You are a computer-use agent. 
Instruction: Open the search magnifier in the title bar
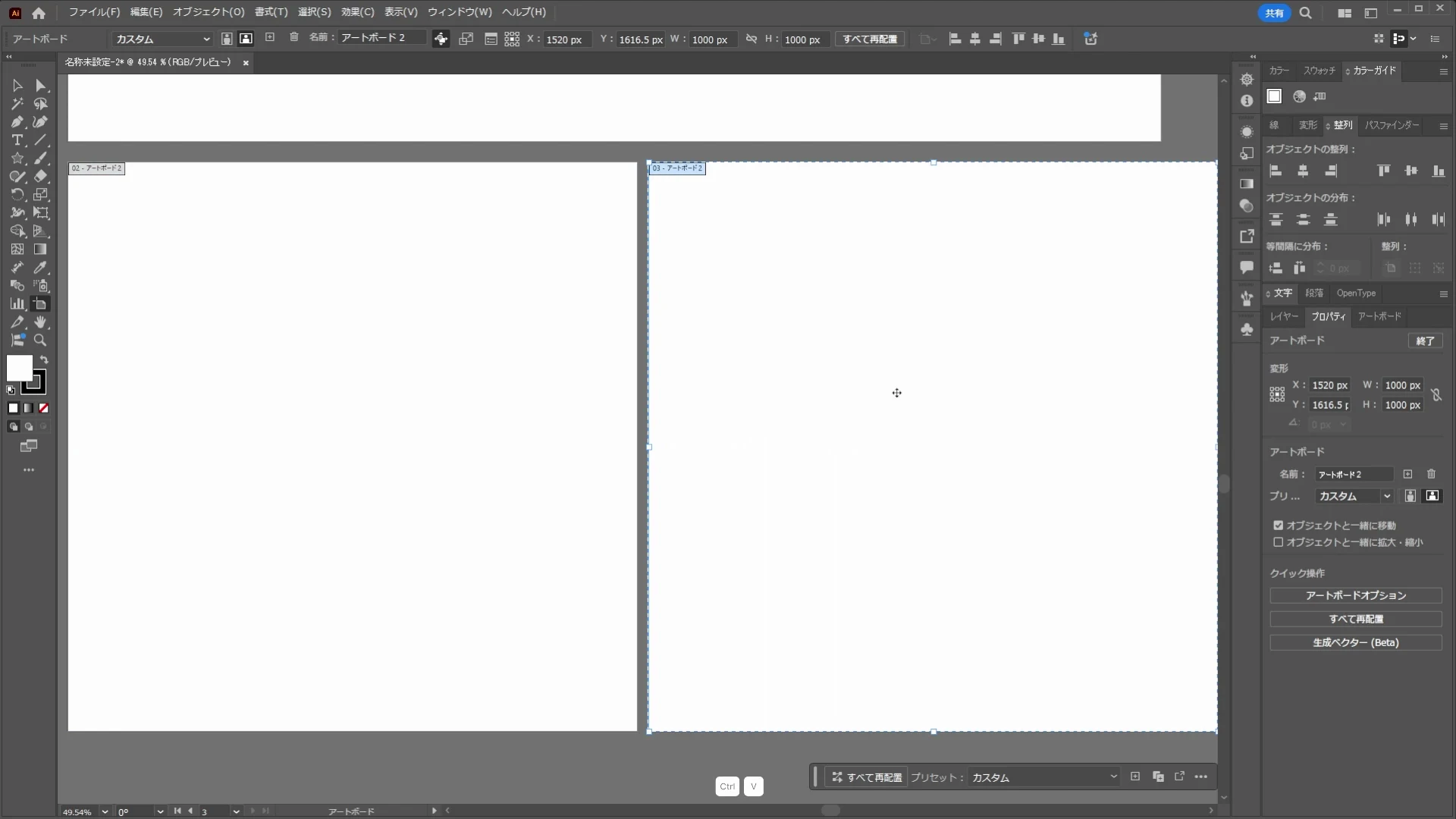click(1306, 13)
